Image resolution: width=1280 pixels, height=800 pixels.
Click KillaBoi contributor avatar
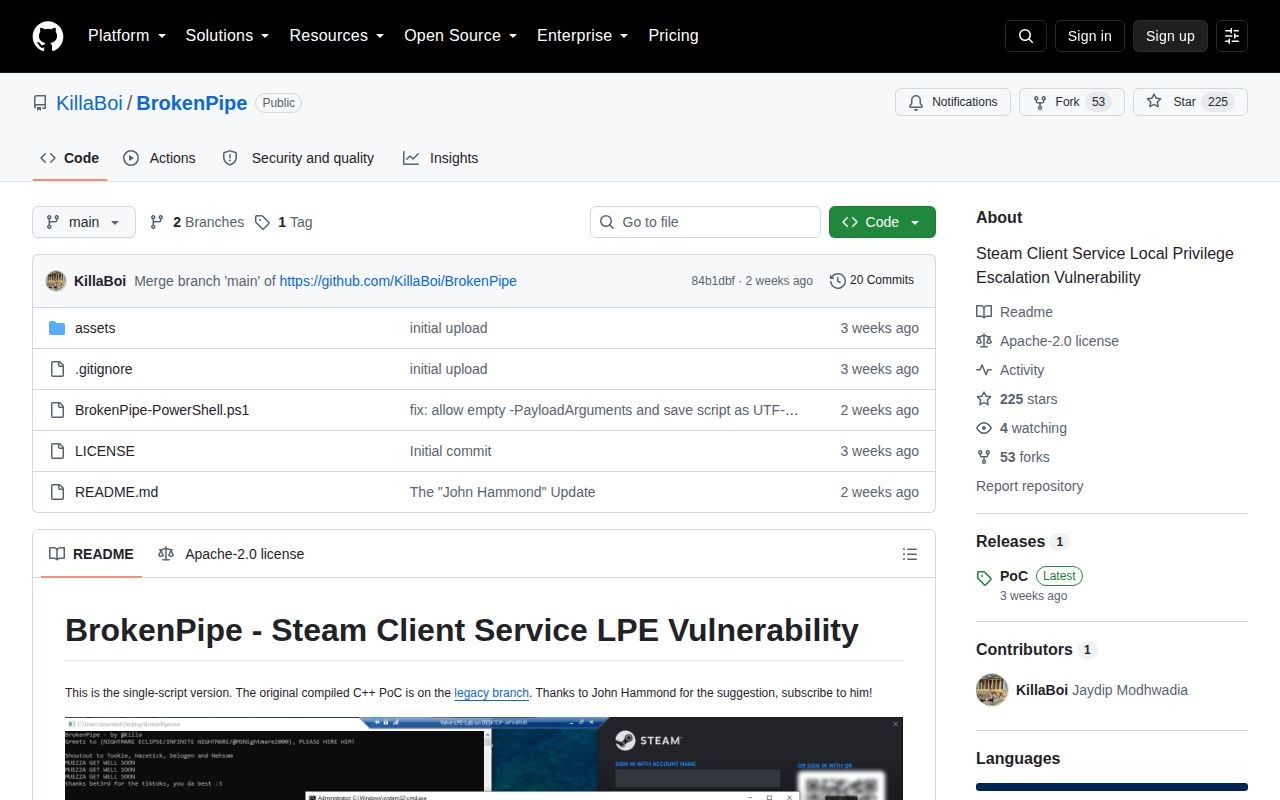coord(992,690)
